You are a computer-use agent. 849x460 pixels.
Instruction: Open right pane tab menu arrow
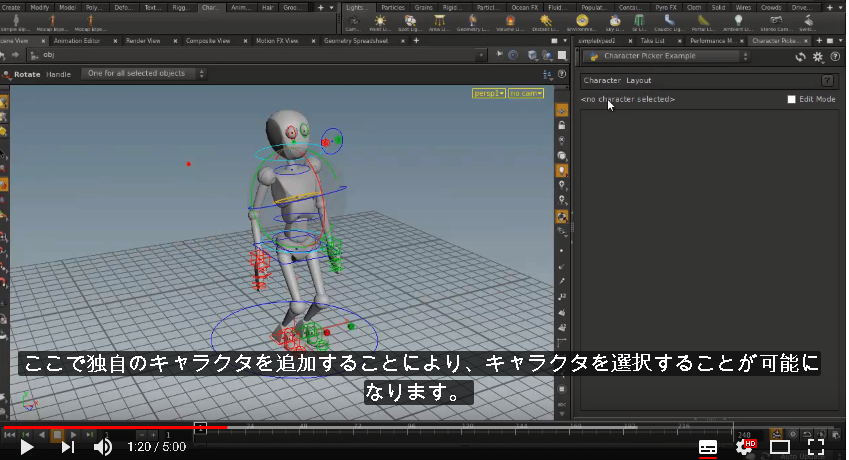(840, 41)
